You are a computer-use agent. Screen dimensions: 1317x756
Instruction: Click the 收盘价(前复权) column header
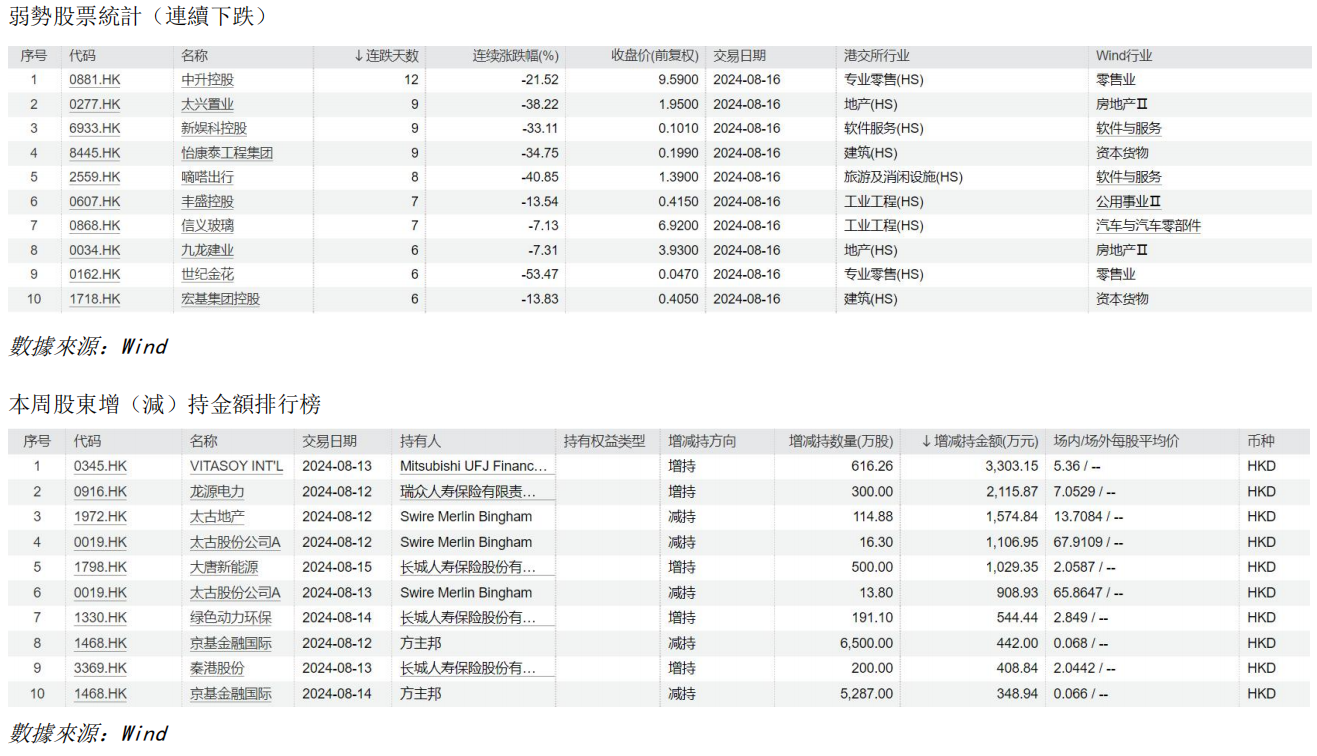(x=655, y=56)
